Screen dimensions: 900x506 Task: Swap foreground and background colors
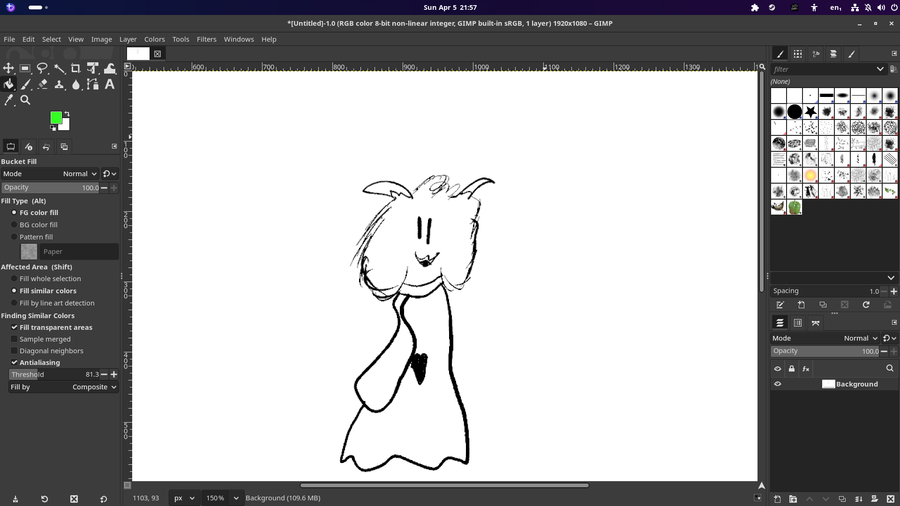click(x=67, y=114)
